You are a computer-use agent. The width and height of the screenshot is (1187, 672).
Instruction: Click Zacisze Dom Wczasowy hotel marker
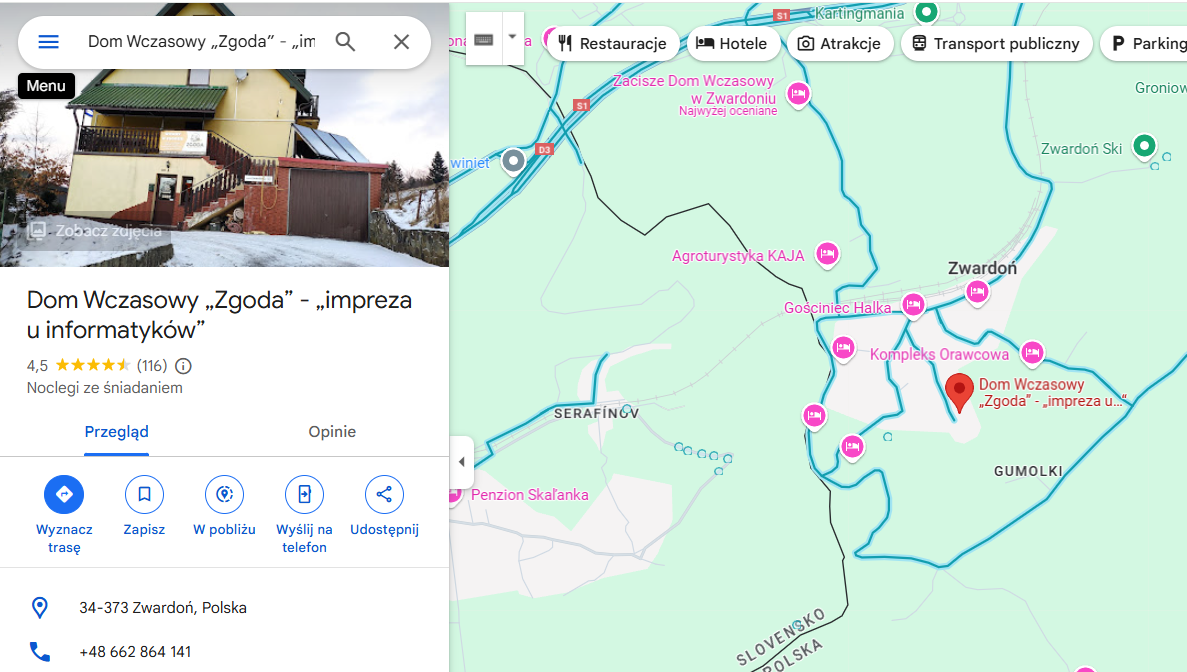point(798,95)
